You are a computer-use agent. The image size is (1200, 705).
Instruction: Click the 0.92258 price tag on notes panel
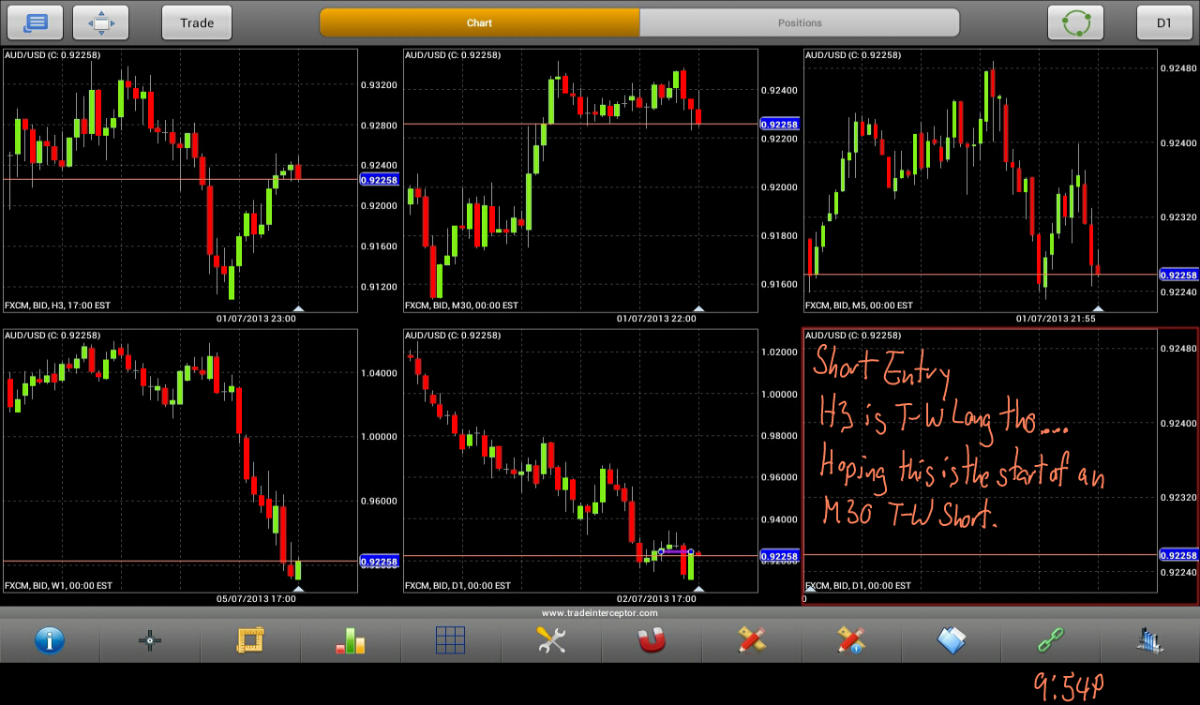tap(1179, 555)
